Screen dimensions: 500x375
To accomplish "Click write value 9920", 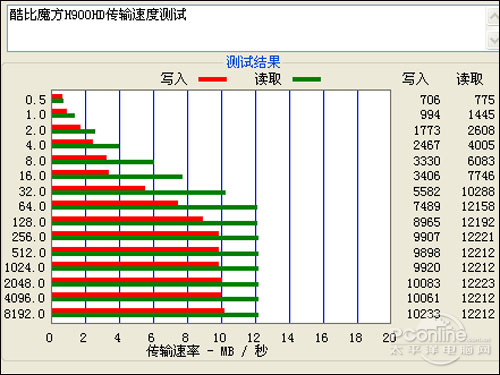I will click(427, 267).
